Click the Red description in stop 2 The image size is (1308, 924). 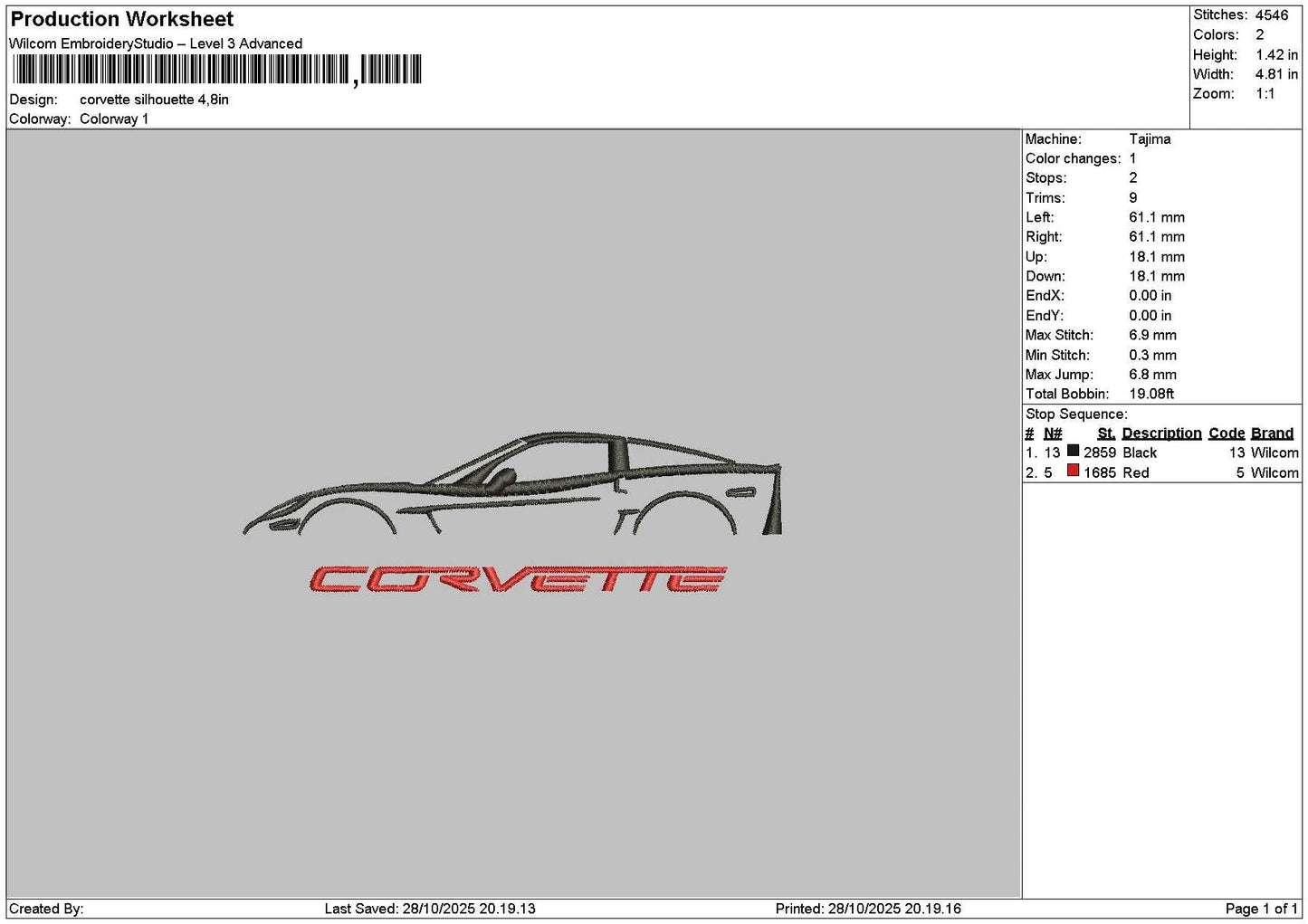click(1136, 472)
